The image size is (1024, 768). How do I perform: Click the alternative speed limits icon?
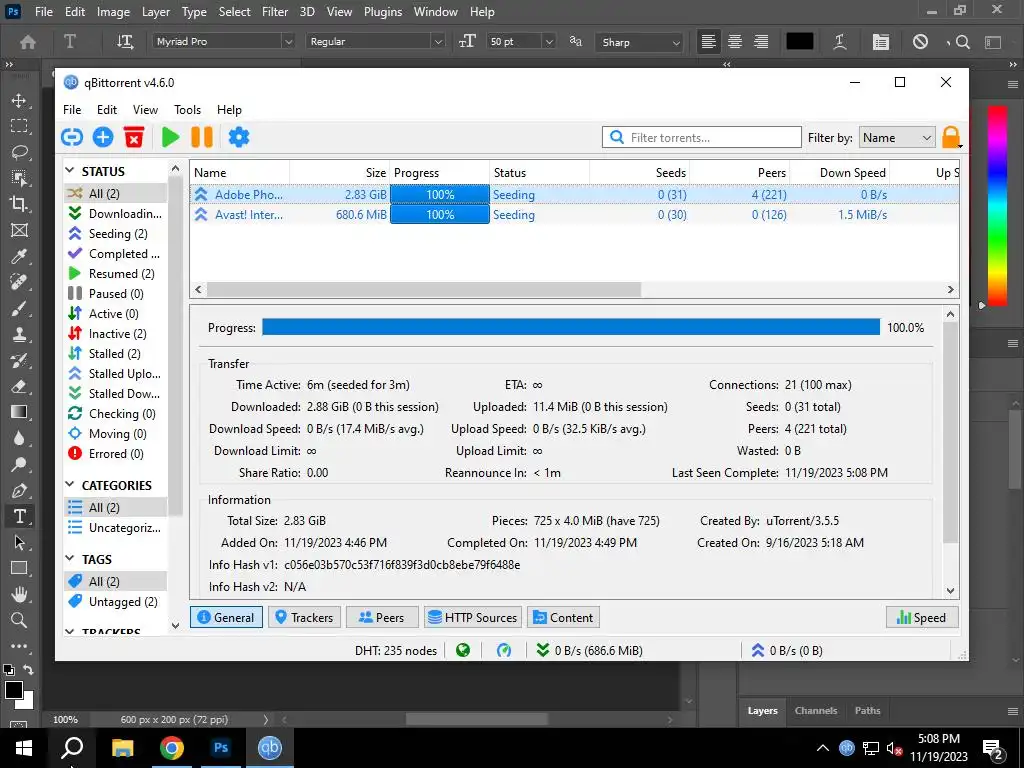(504, 650)
